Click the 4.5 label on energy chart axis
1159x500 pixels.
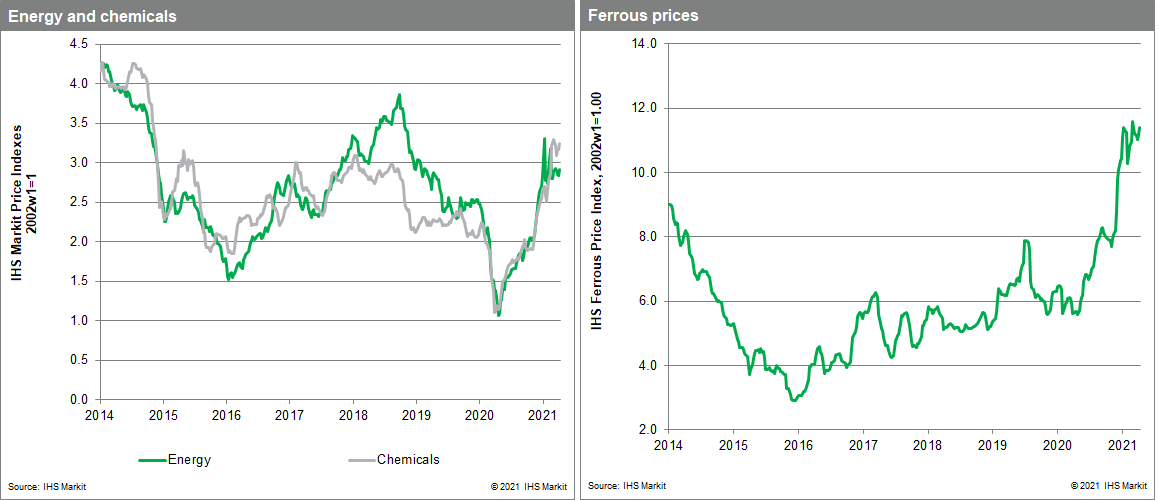(x=80, y=44)
